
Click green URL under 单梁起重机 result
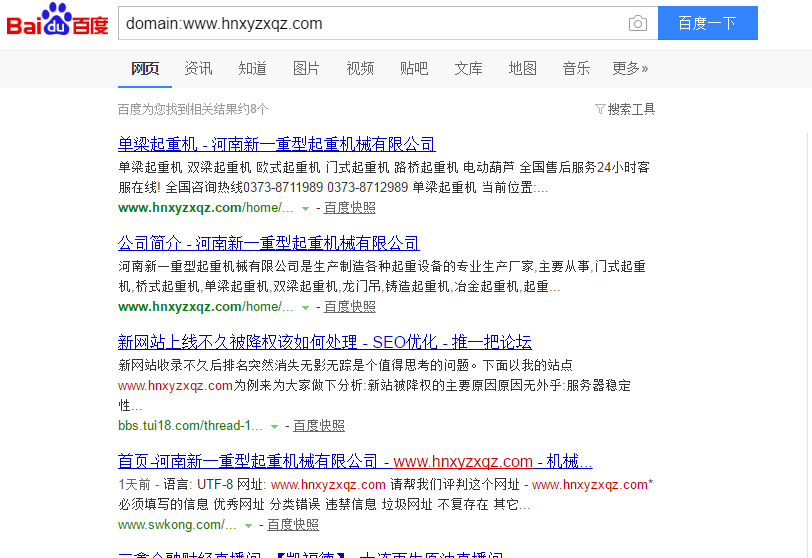[x=206, y=208]
